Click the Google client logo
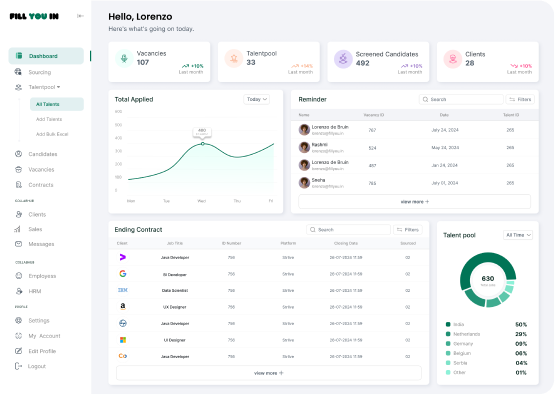The image size is (555, 395). [x=123, y=274]
